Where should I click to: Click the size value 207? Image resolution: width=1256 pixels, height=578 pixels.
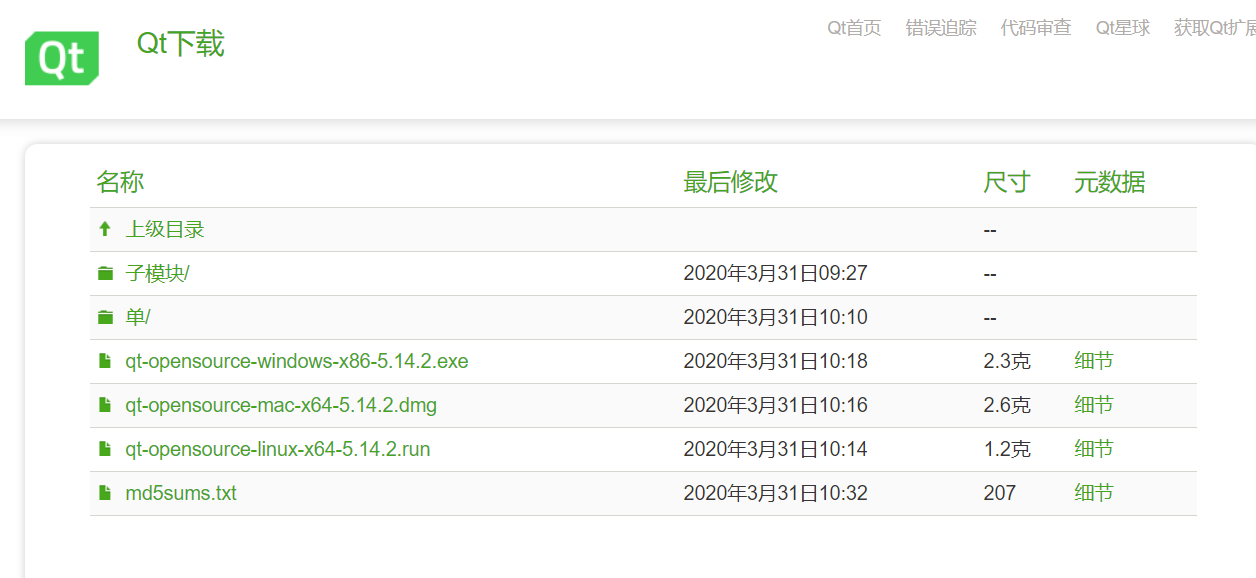[999, 493]
